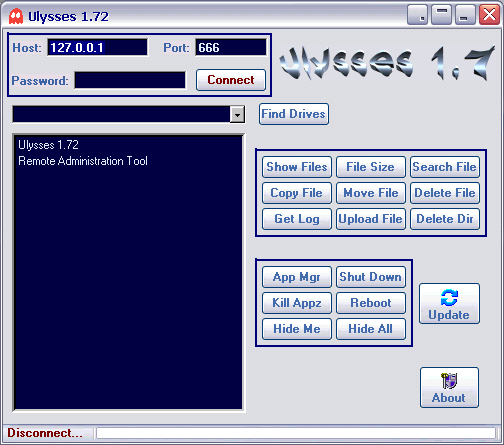Viewport: 504px width, 445px height.
Task: Focus the Port number field
Action: (231, 47)
